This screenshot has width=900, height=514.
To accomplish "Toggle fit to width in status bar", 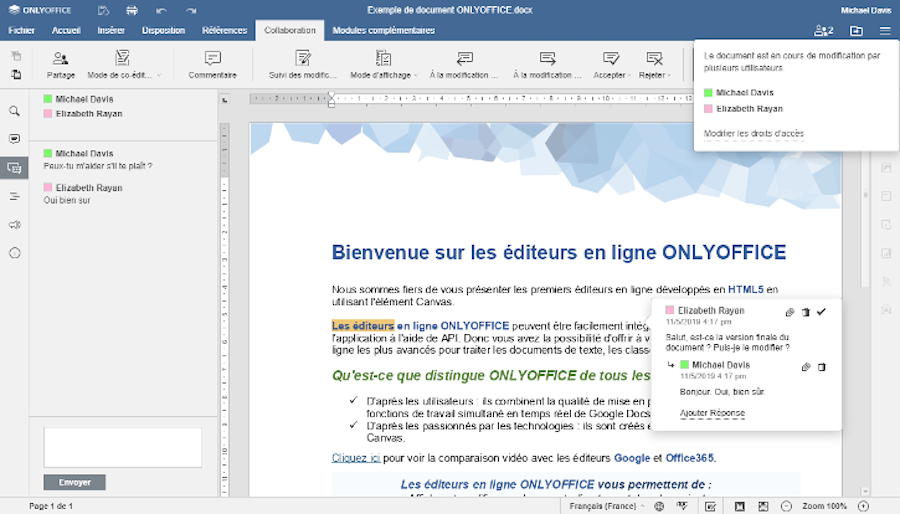I will pos(763,506).
